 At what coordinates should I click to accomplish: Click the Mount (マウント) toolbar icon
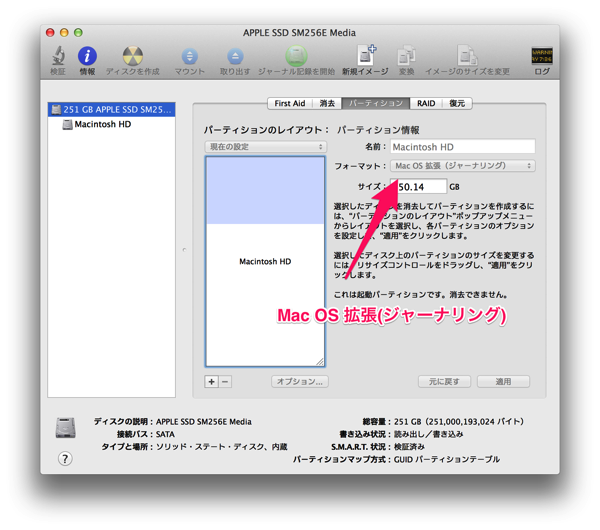tap(189, 56)
